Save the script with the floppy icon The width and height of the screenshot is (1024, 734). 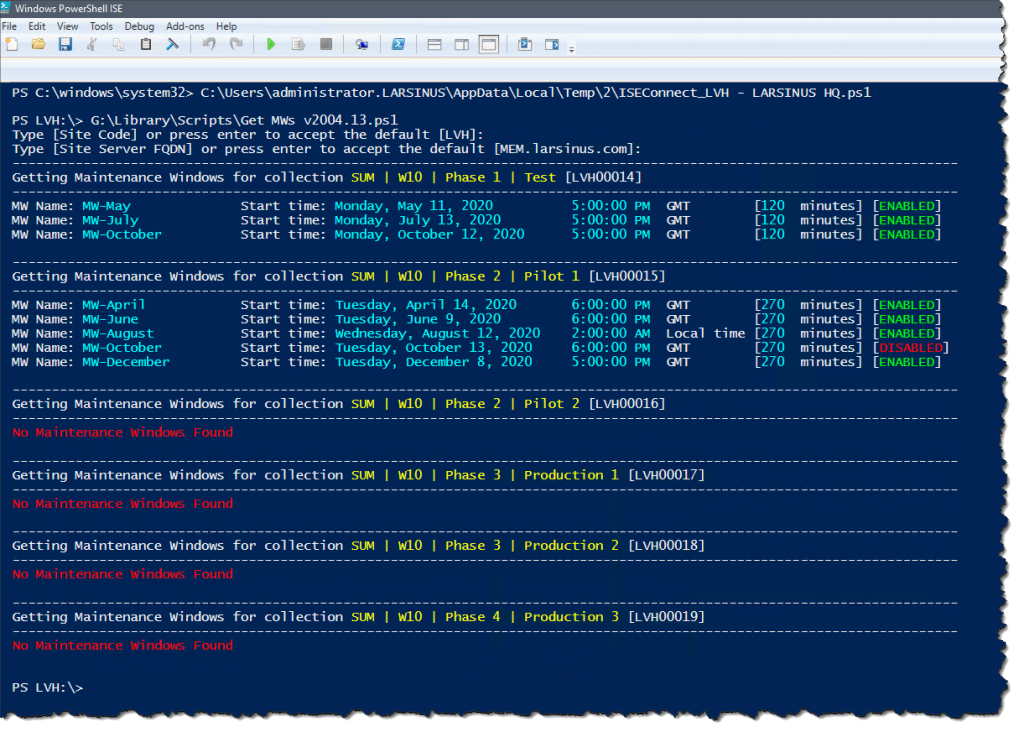click(x=65, y=44)
